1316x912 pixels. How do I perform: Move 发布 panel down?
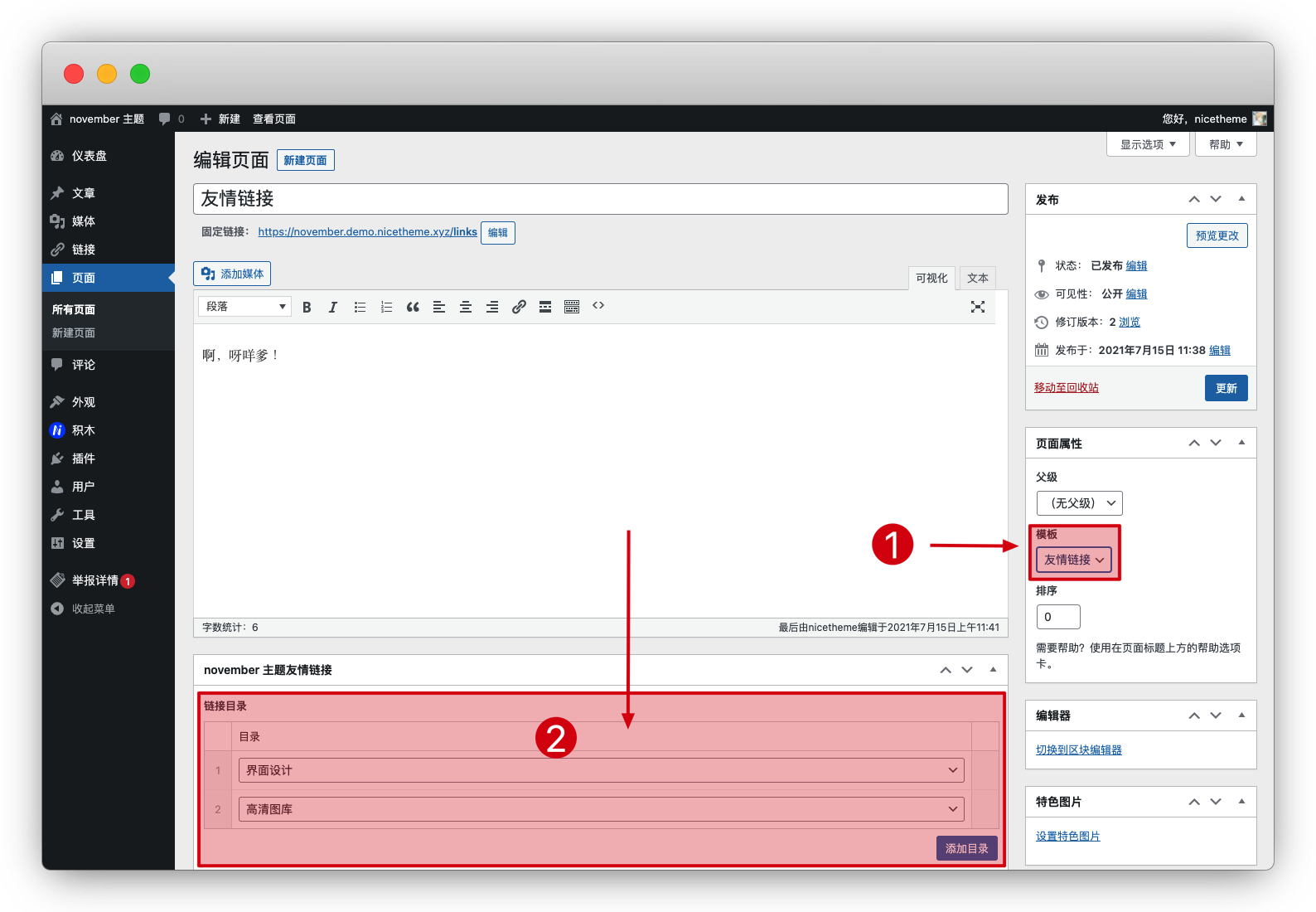click(1216, 199)
